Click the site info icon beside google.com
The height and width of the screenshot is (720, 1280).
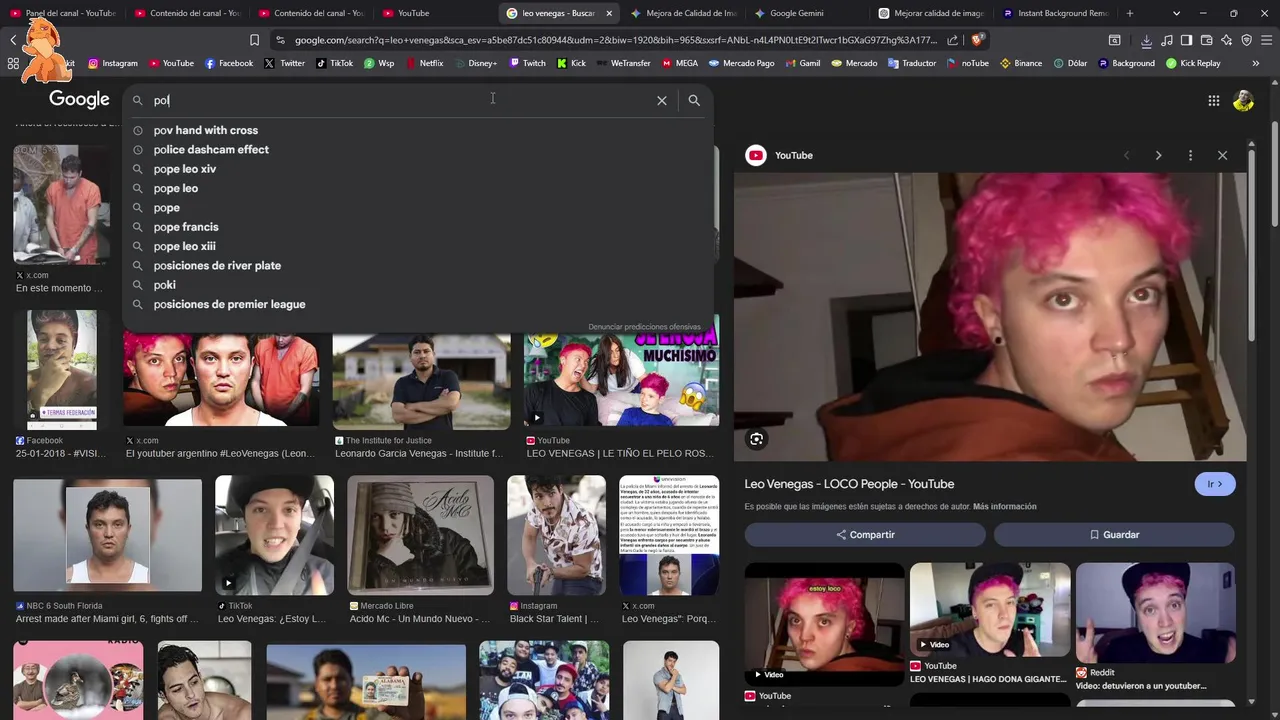point(280,40)
